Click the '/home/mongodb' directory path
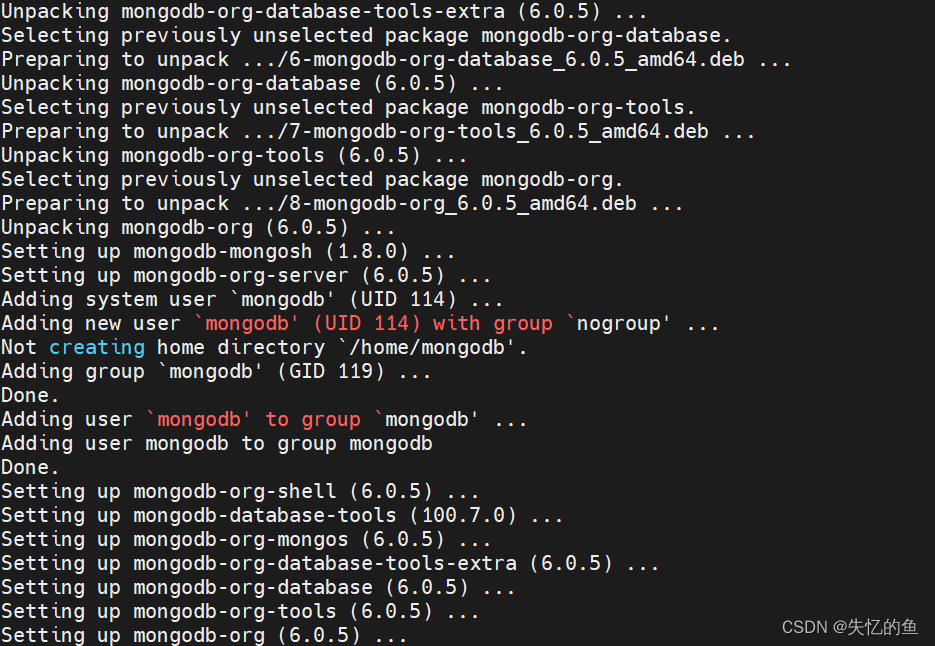Viewport: 935px width, 646px height. coord(426,347)
